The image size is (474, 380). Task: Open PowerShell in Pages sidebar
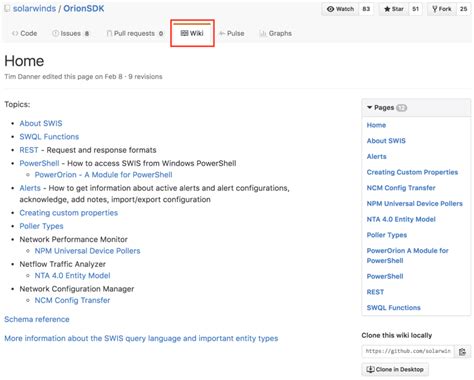385,276
